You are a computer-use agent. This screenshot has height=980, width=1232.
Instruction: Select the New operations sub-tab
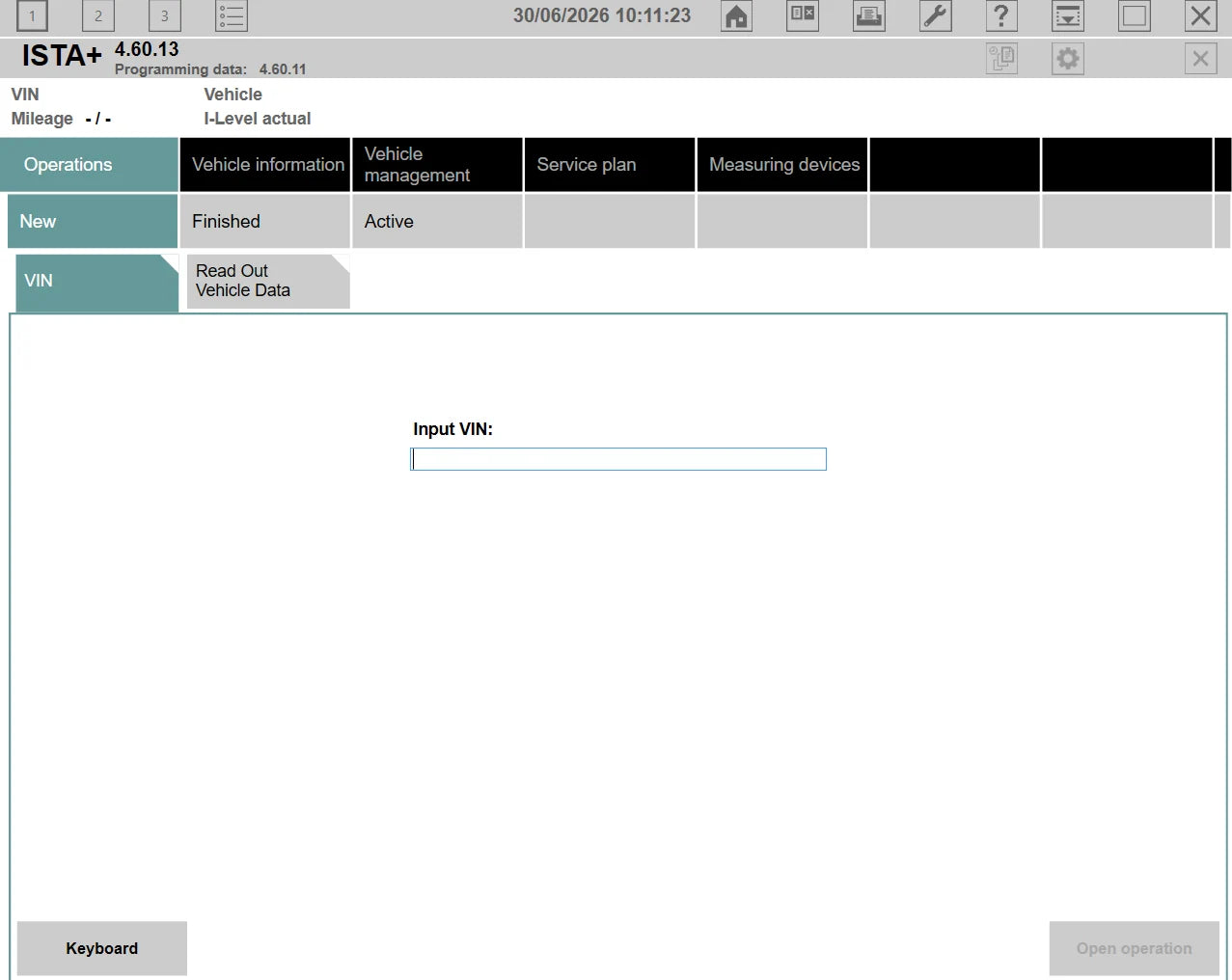[93, 221]
